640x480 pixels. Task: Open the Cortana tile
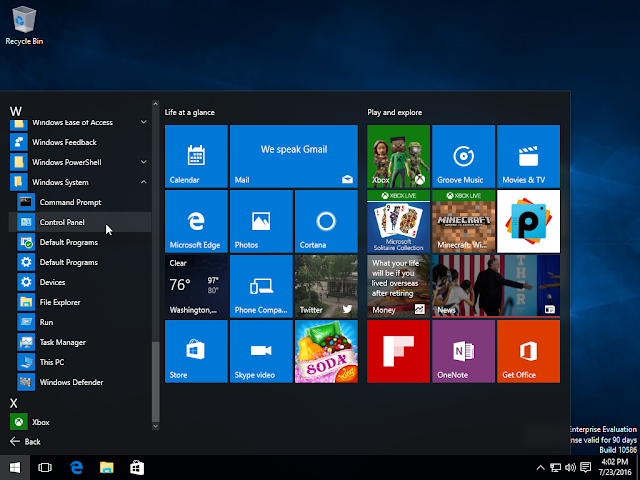326,221
